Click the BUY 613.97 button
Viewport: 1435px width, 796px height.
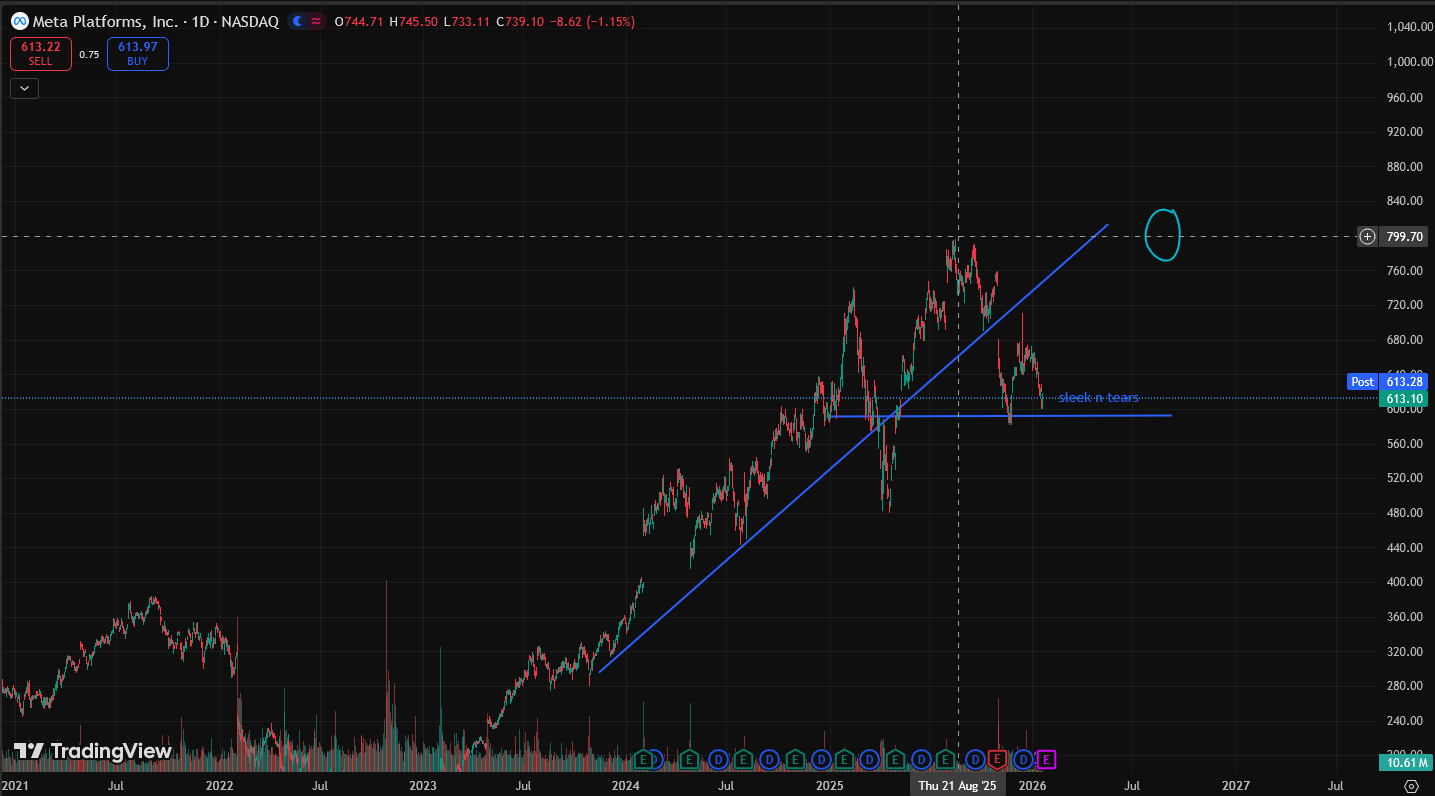pos(138,54)
